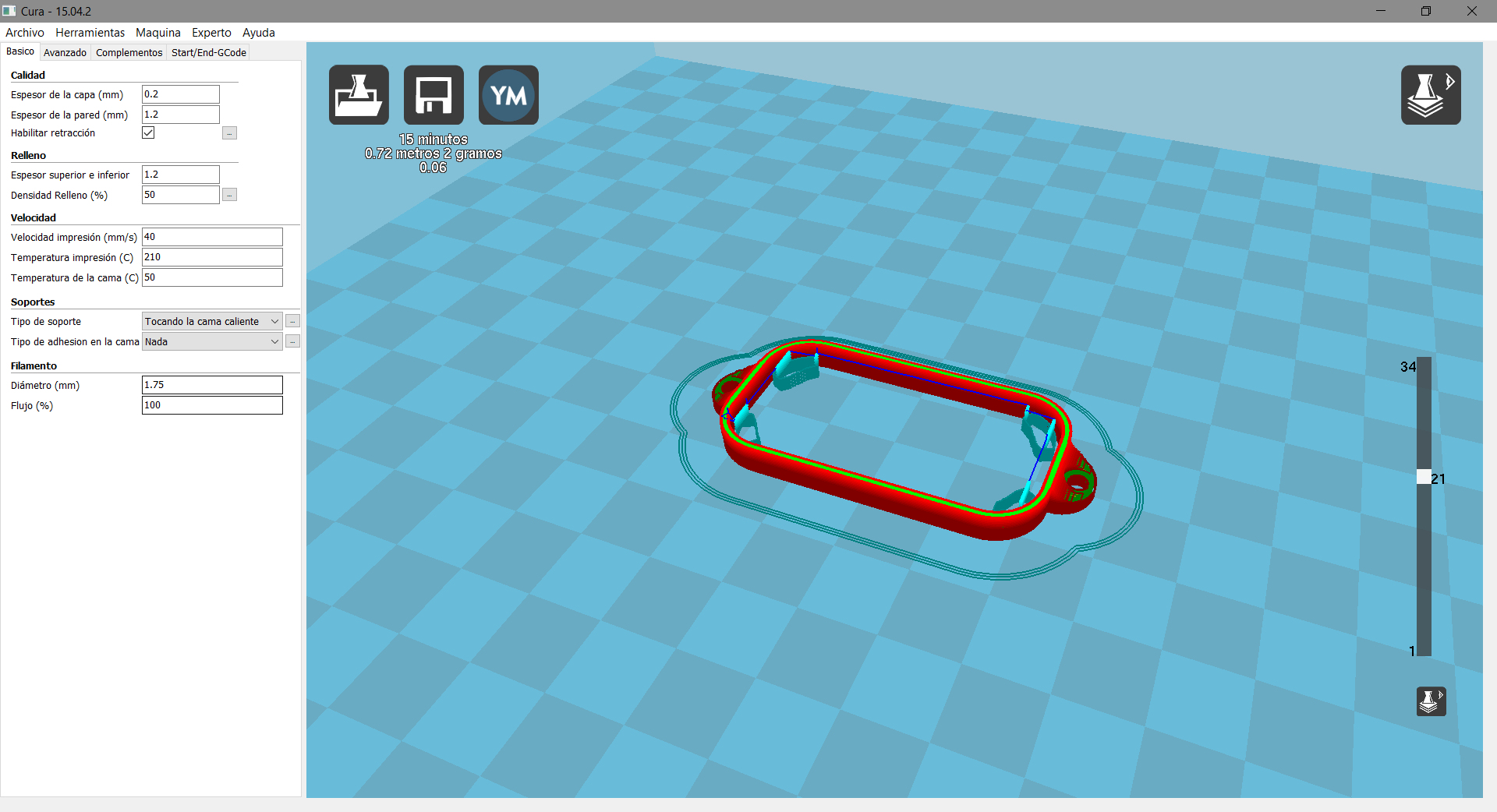1497x812 pixels.
Task: Click the Load model icon
Action: (359, 95)
